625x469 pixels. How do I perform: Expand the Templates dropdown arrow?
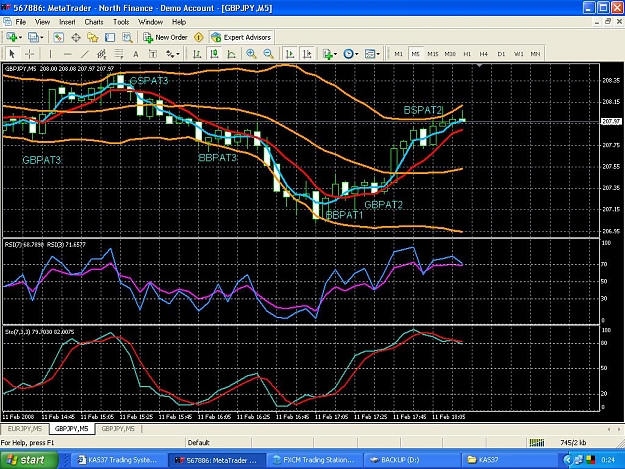pyautogui.click(x=378, y=54)
